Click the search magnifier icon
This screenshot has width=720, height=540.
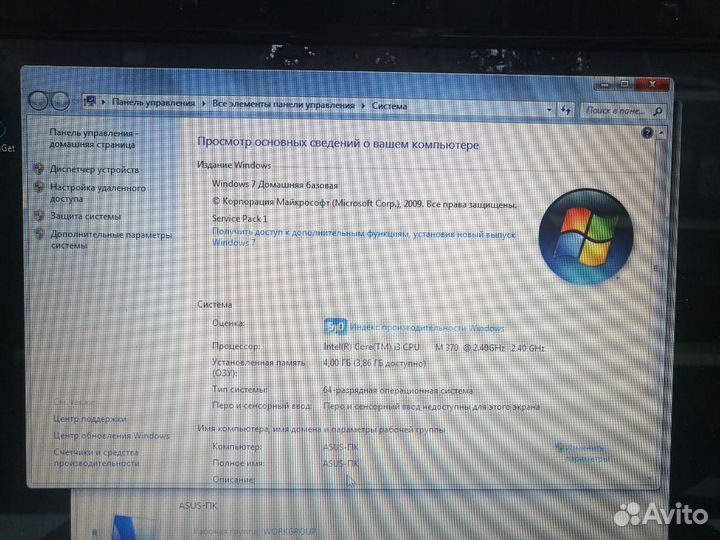click(658, 112)
